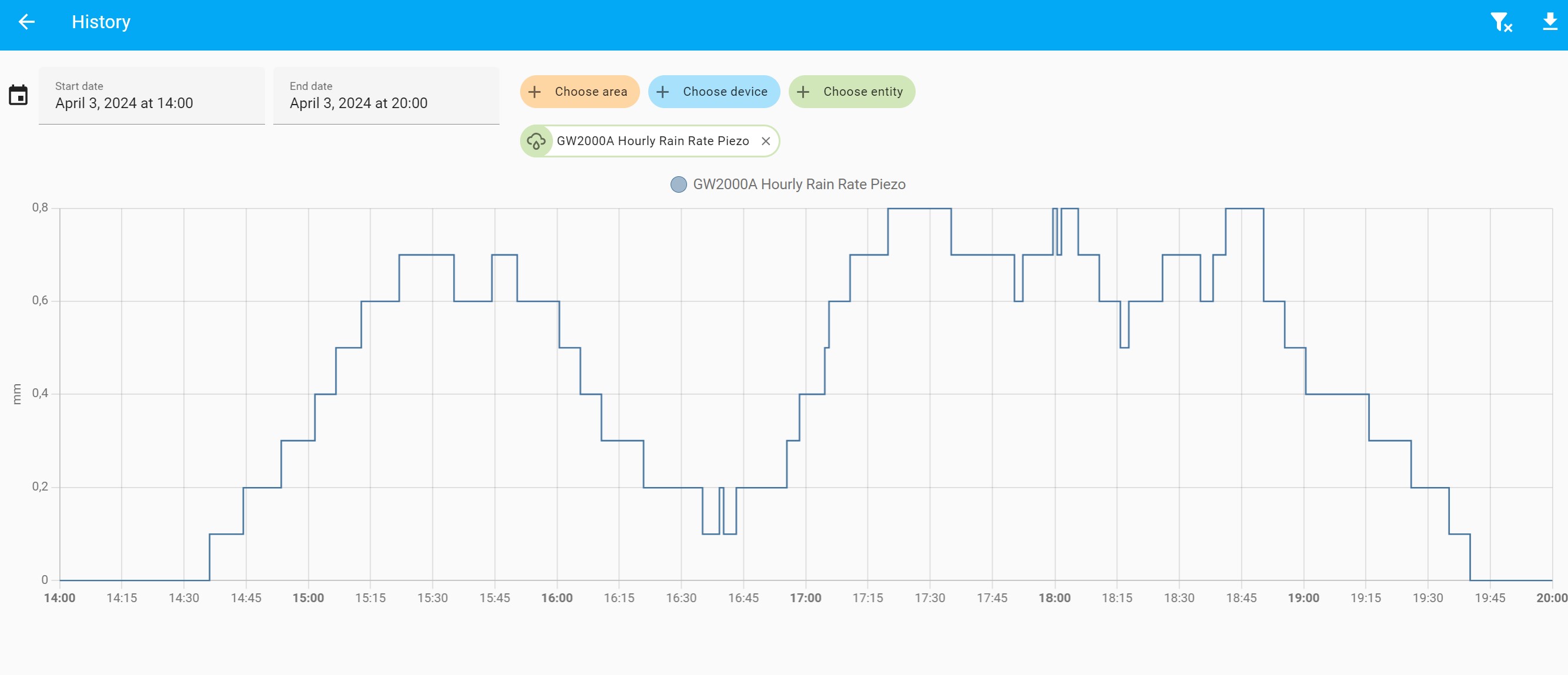Click the Choose area button
1568x675 pixels.
pyautogui.click(x=579, y=91)
